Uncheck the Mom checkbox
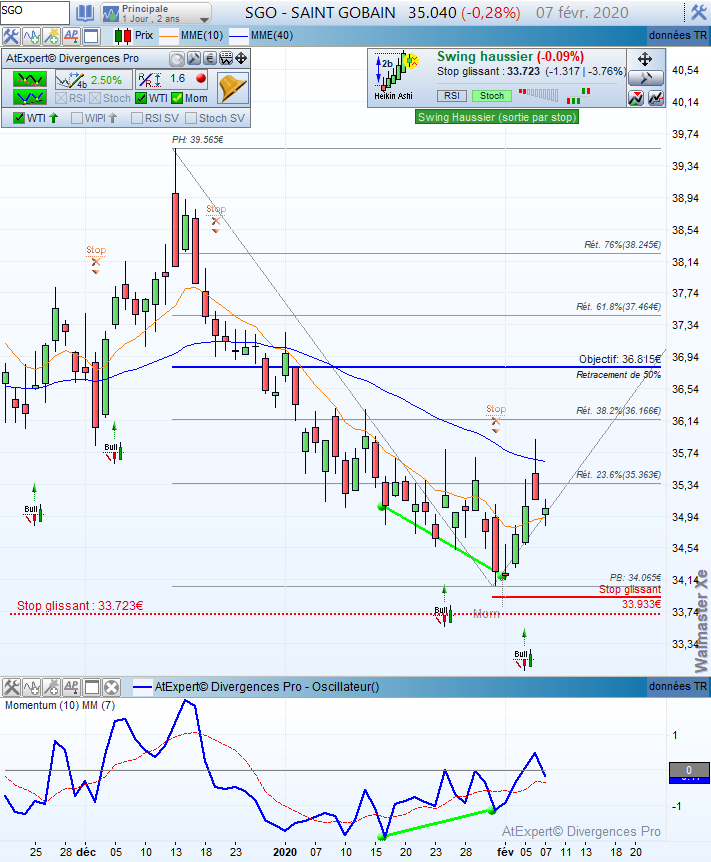 point(177,98)
